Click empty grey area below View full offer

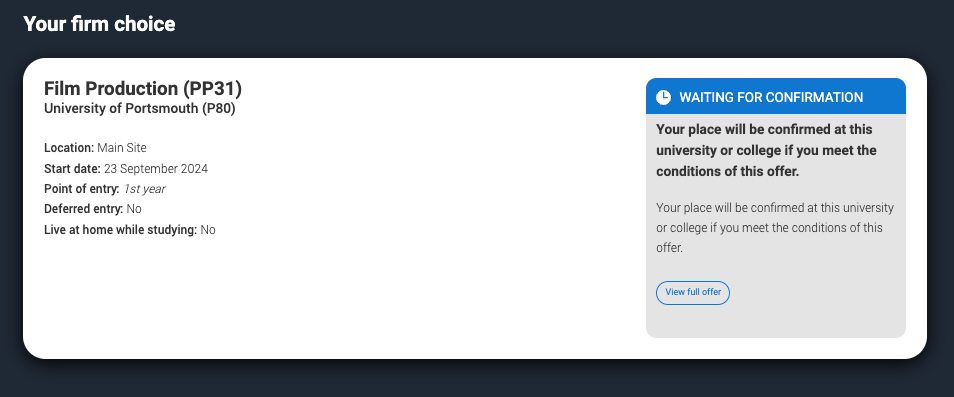click(776, 321)
